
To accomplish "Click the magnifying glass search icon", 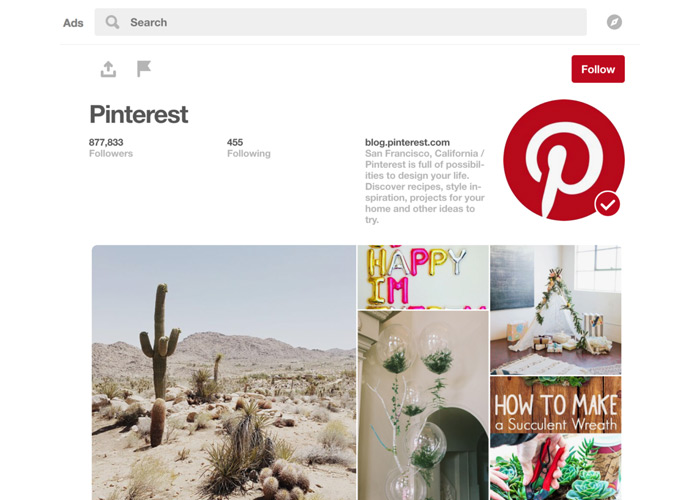I will 112,22.
